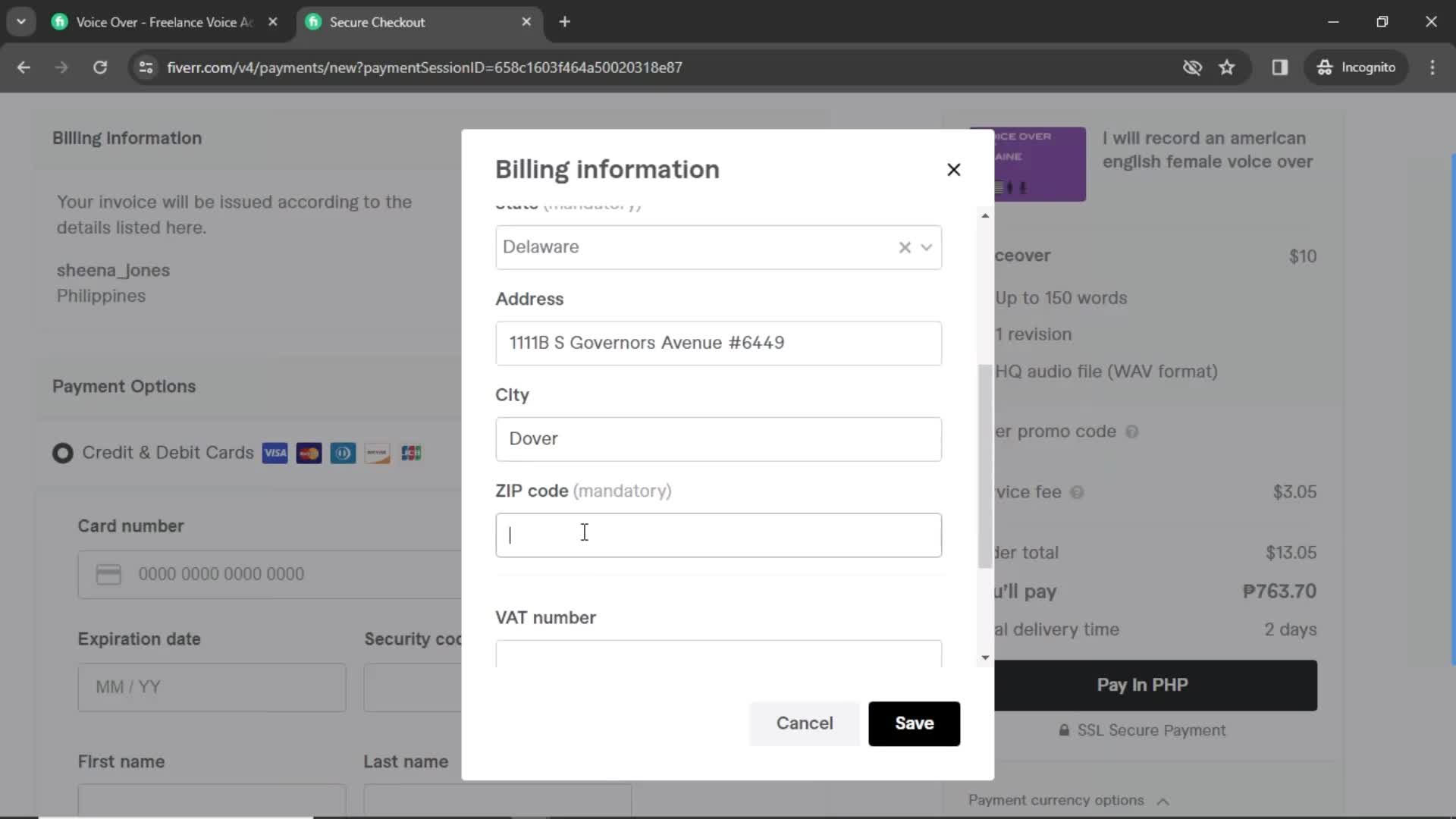This screenshot has width=1456, height=819.
Task: Close the Secure Checkout browser tab
Action: click(526, 22)
